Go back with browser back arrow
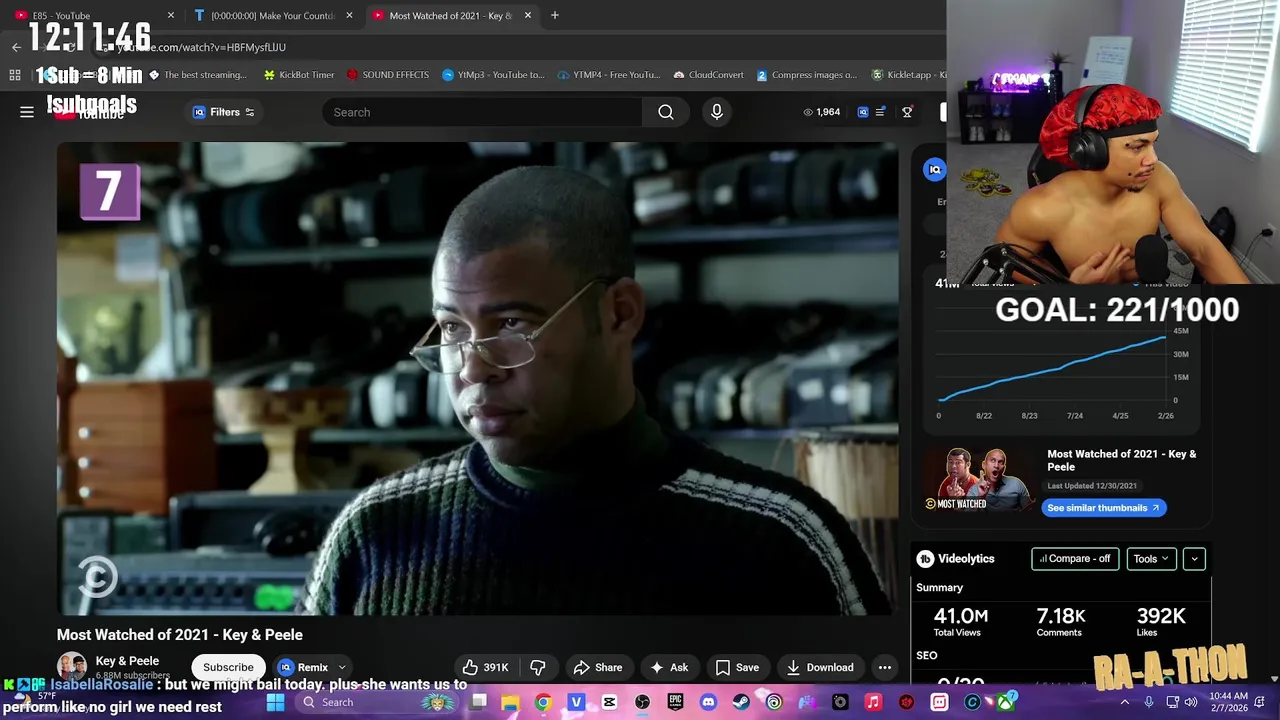1280x720 pixels. (x=16, y=47)
